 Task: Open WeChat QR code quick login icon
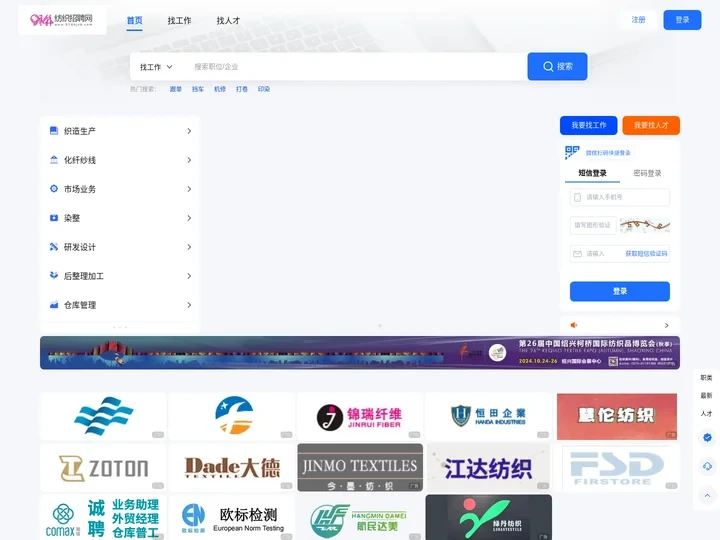[572, 152]
